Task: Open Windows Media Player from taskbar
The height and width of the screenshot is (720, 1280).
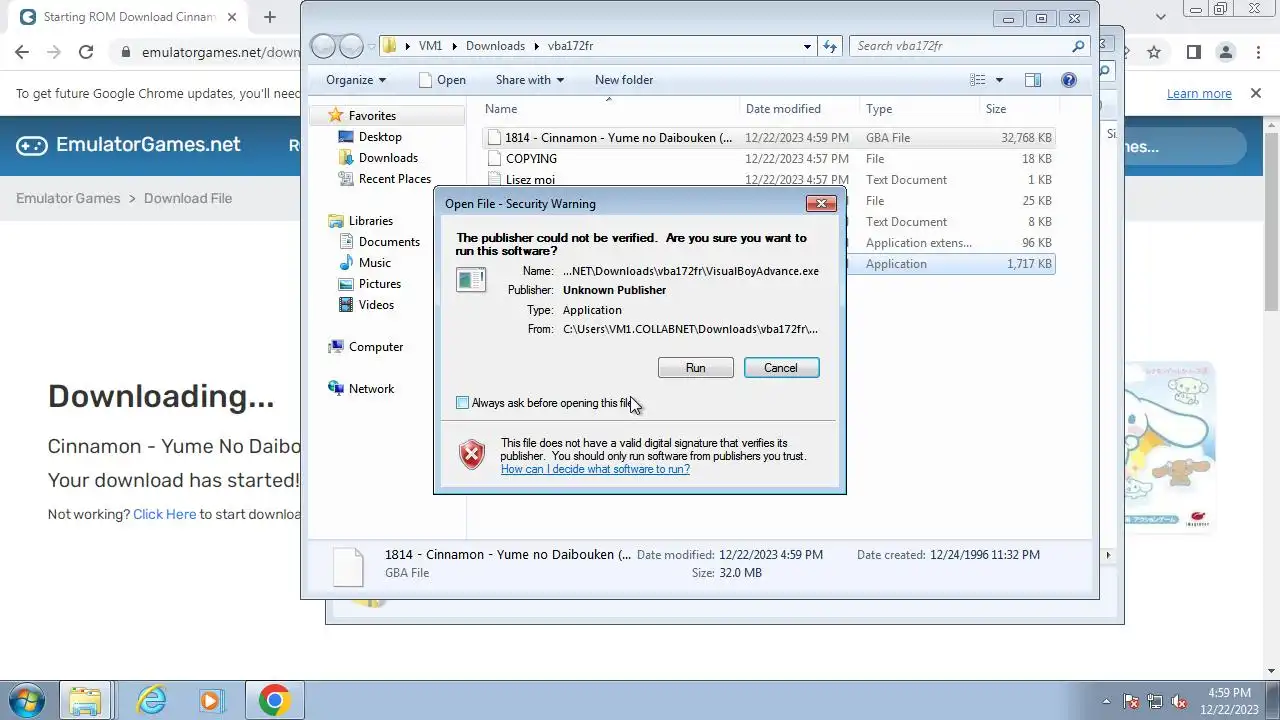Action: click(211, 700)
